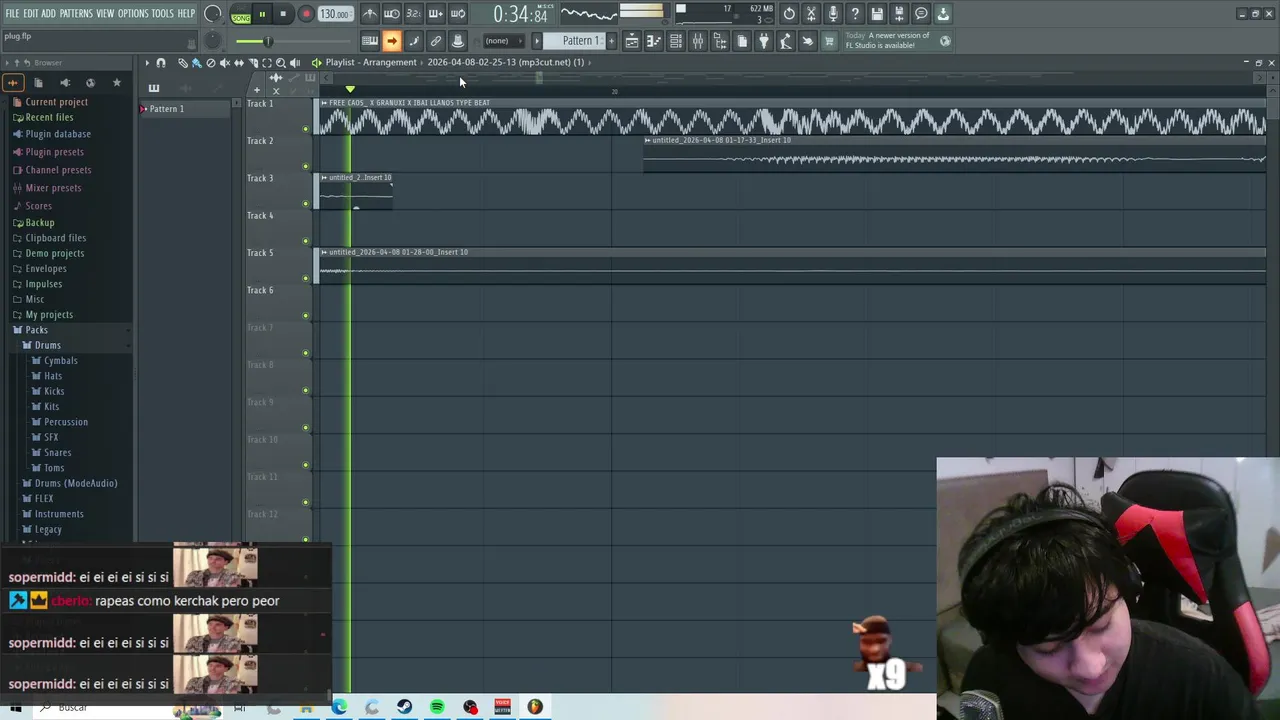
Task: Open the undo history icon
Action: [789, 14]
